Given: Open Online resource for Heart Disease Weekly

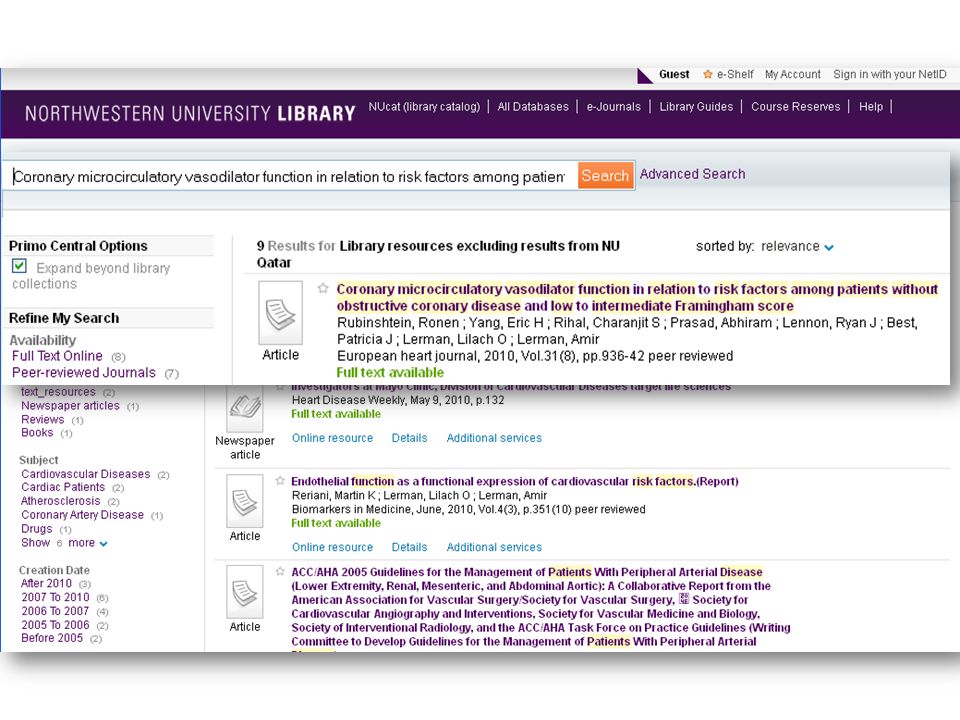Looking at the screenshot, I should (332, 438).
